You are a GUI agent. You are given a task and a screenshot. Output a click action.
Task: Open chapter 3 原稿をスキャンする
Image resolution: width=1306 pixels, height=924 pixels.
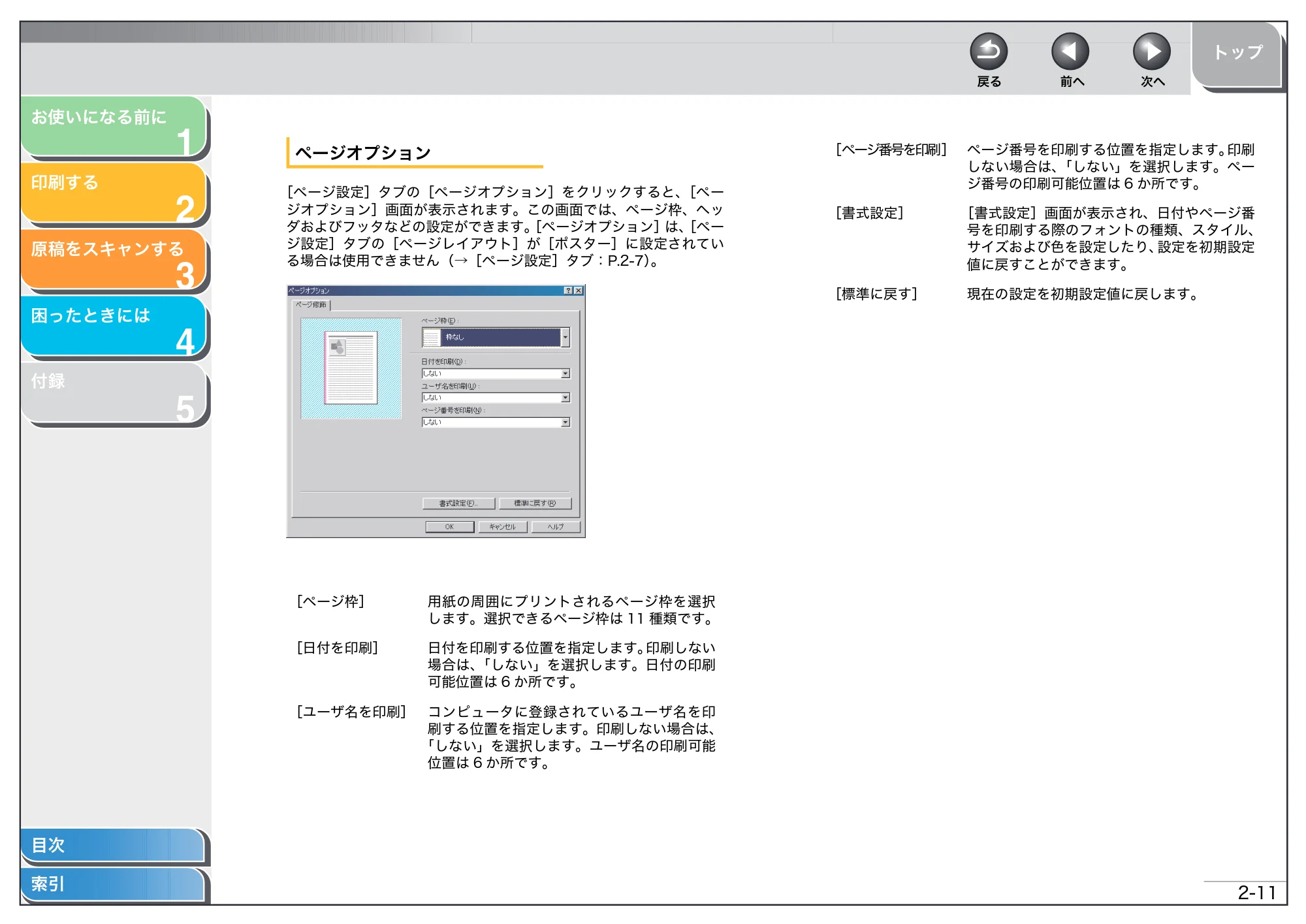pos(114,260)
